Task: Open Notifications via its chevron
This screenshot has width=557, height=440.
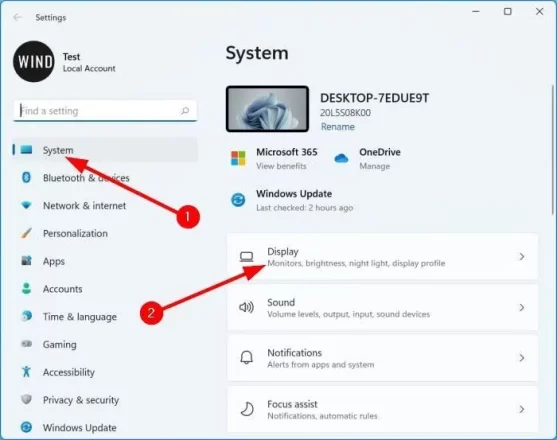Action: (521, 358)
